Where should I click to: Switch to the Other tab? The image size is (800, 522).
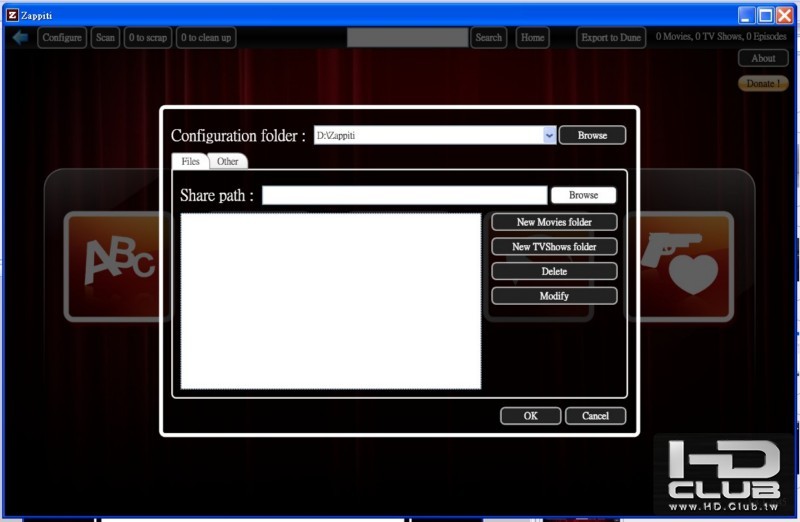click(228, 161)
